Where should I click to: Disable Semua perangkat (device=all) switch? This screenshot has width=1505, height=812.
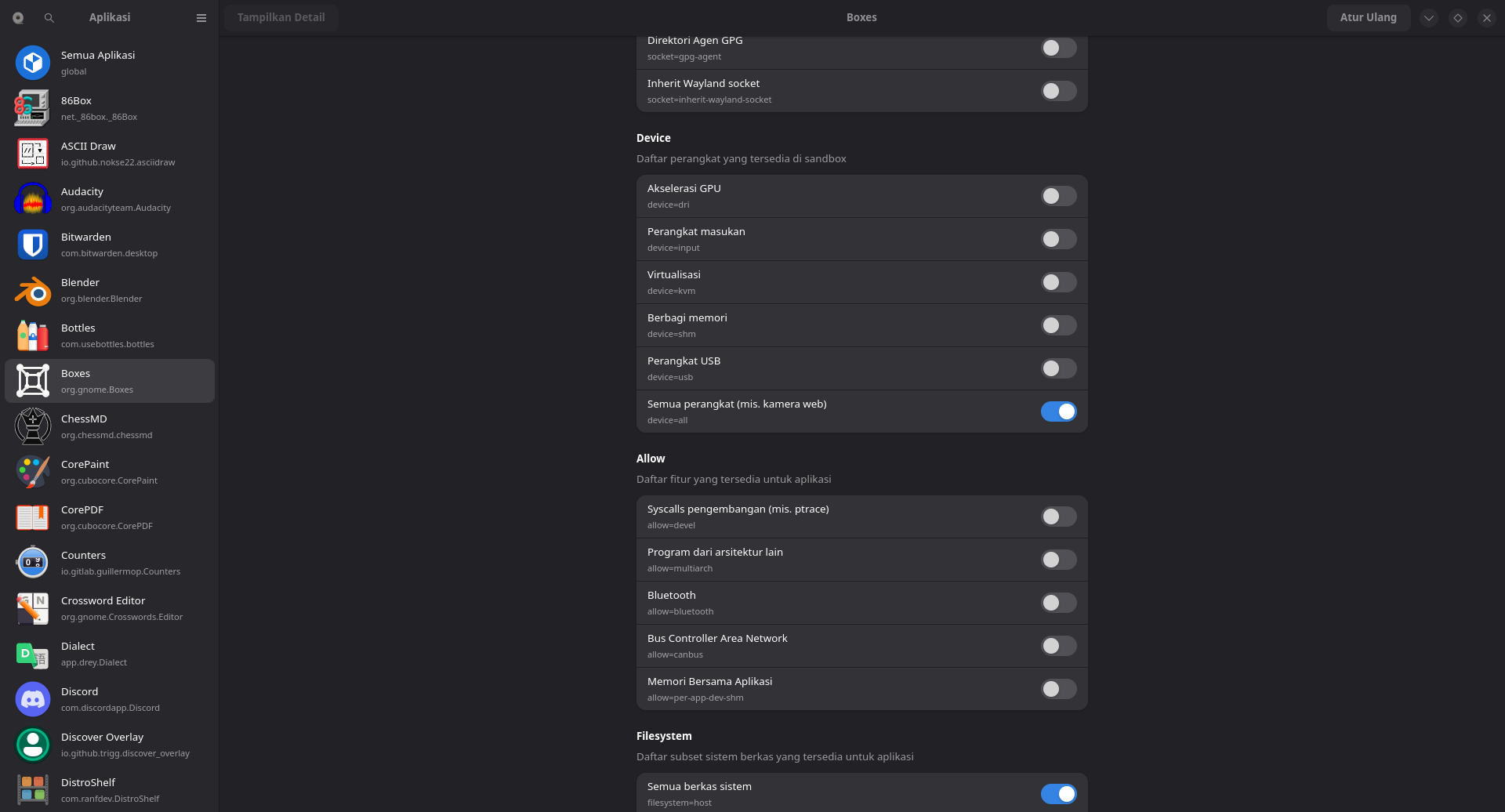tap(1058, 411)
